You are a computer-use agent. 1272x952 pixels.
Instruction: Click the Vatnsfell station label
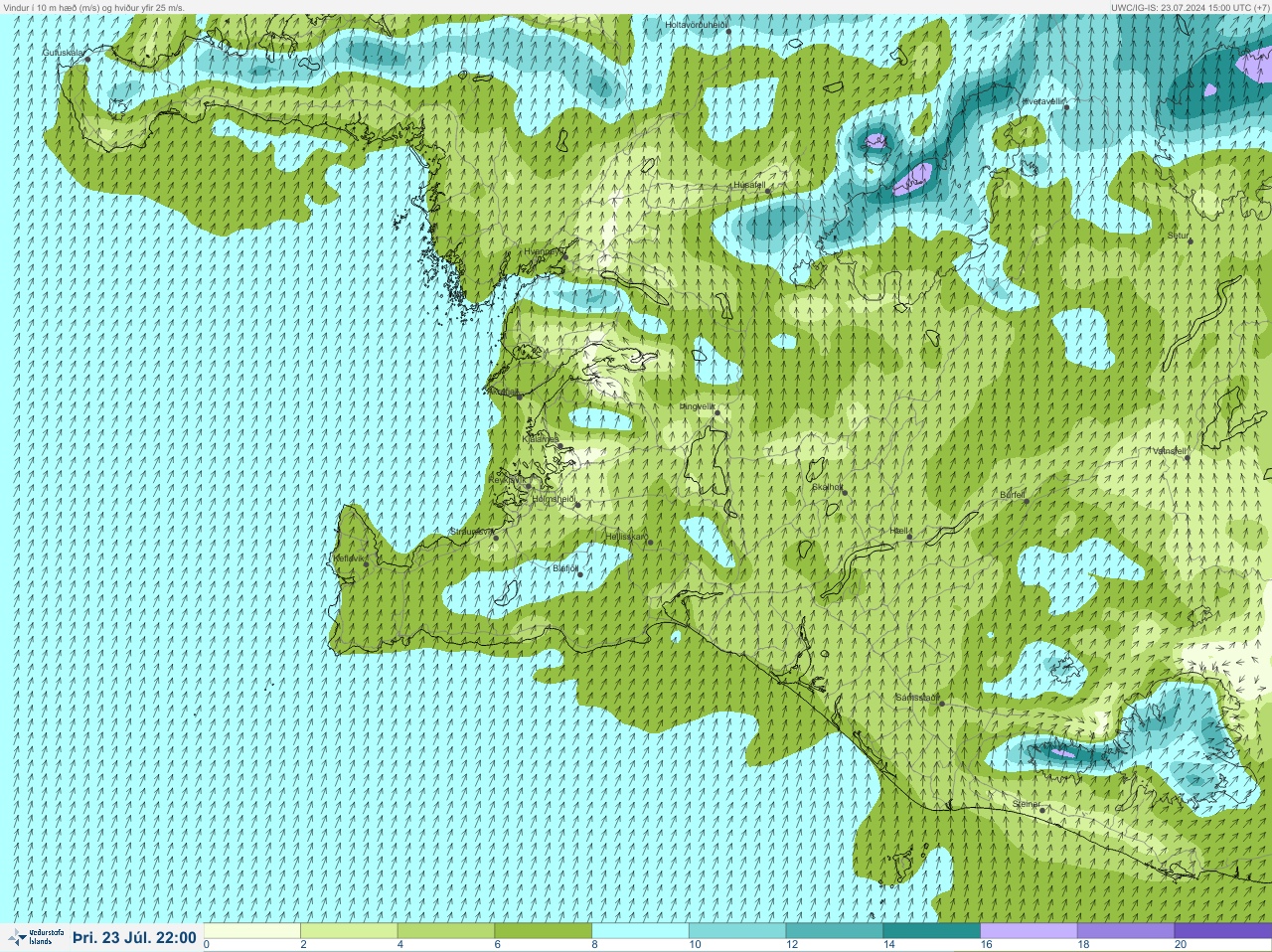click(x=1169, y=451)
